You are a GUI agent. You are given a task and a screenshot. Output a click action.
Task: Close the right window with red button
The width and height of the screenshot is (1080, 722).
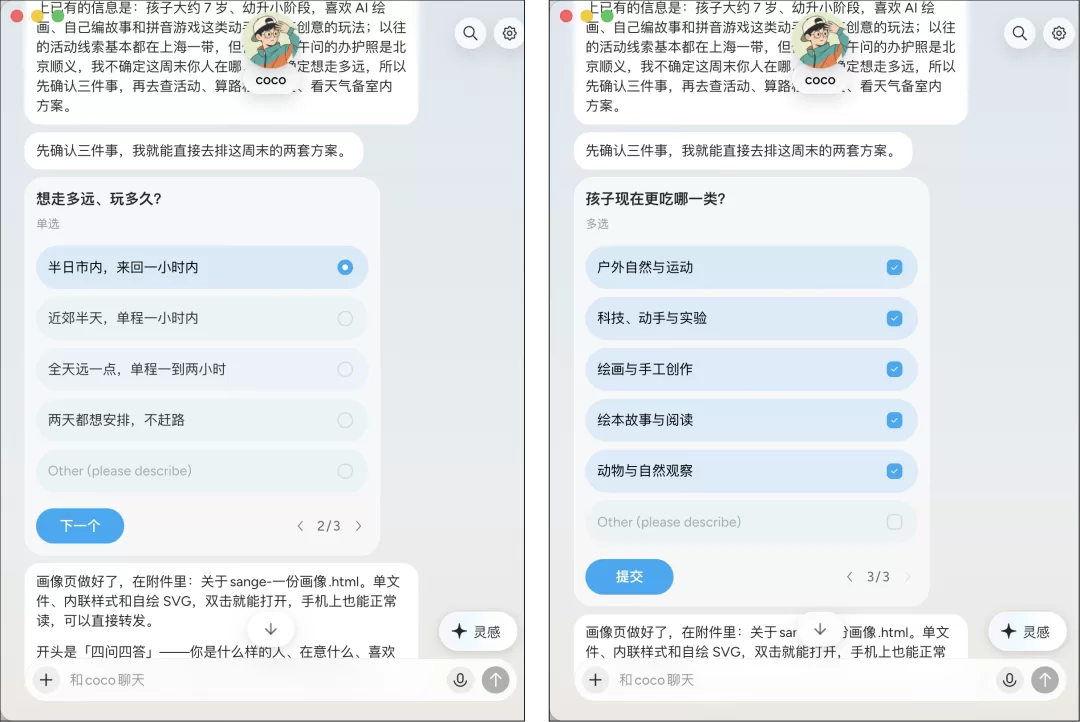click(566, 16)
